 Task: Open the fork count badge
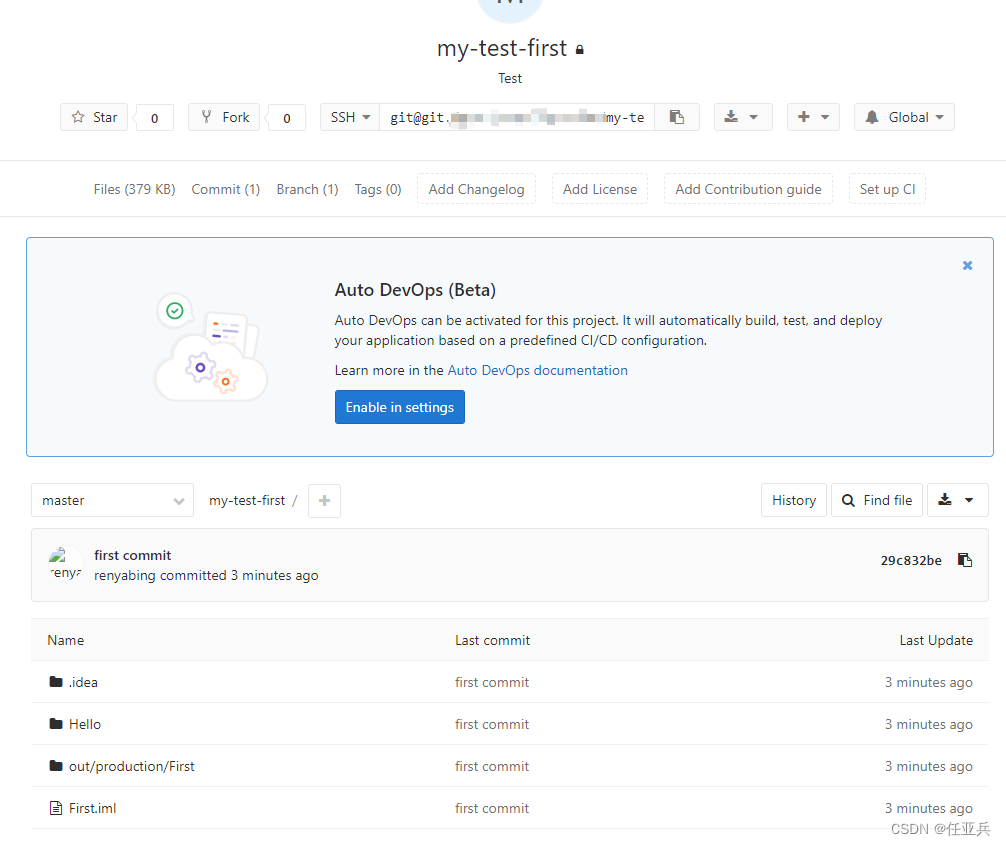click(x=287, y=118)
